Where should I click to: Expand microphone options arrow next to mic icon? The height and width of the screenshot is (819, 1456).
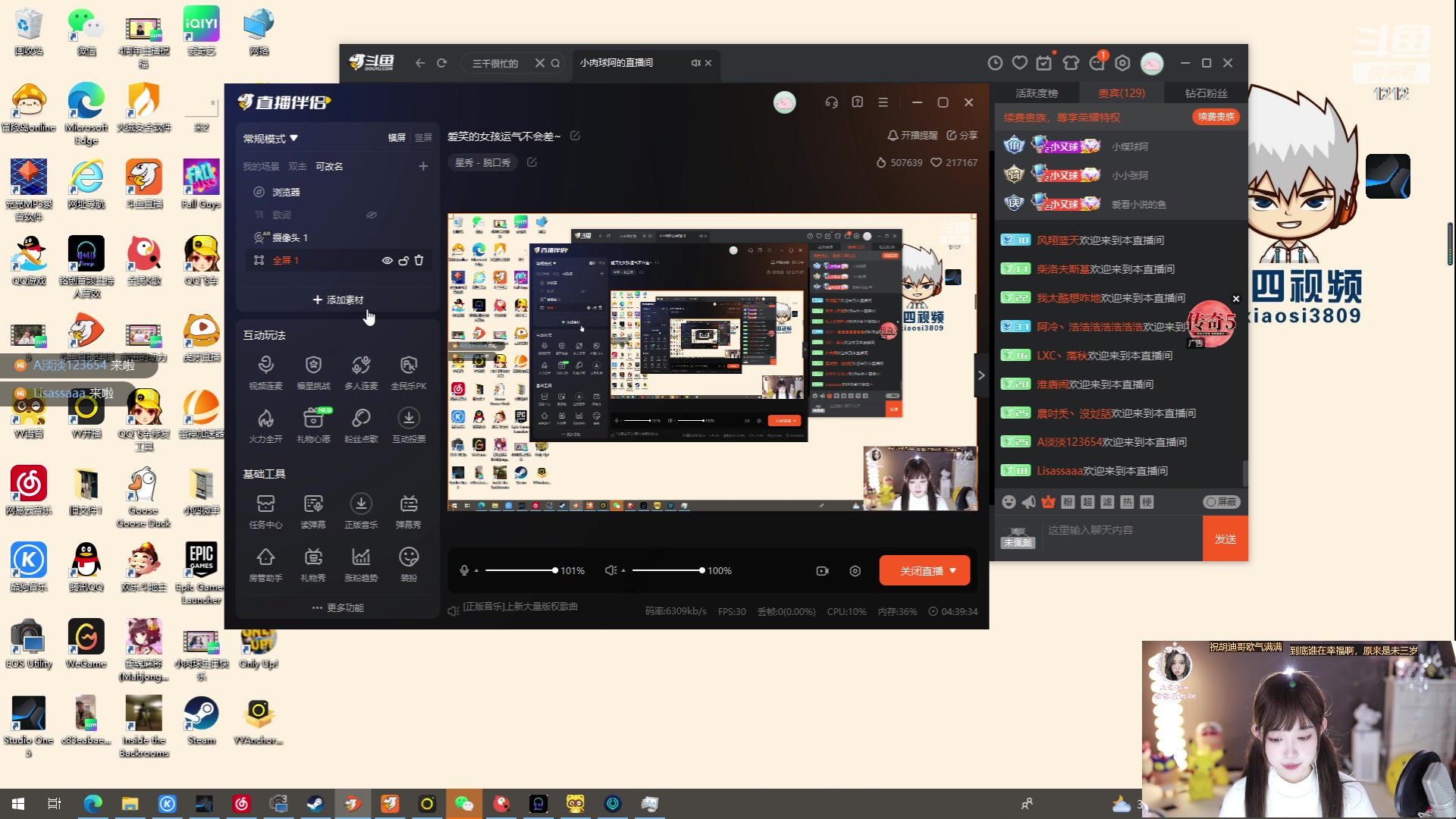(x=476, y=571)
